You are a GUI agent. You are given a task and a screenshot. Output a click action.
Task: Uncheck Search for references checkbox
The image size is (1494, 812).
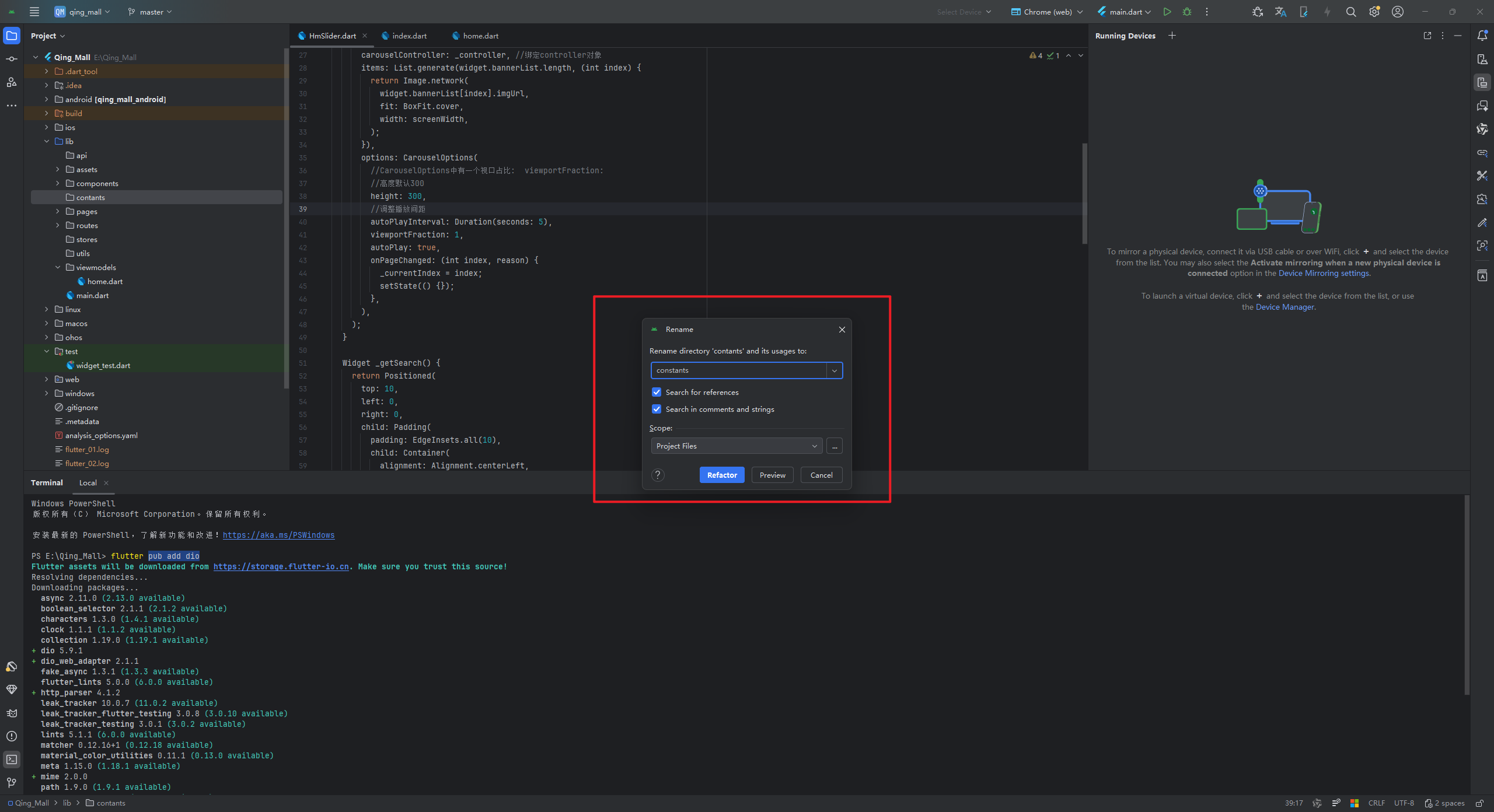click(657, 392)
